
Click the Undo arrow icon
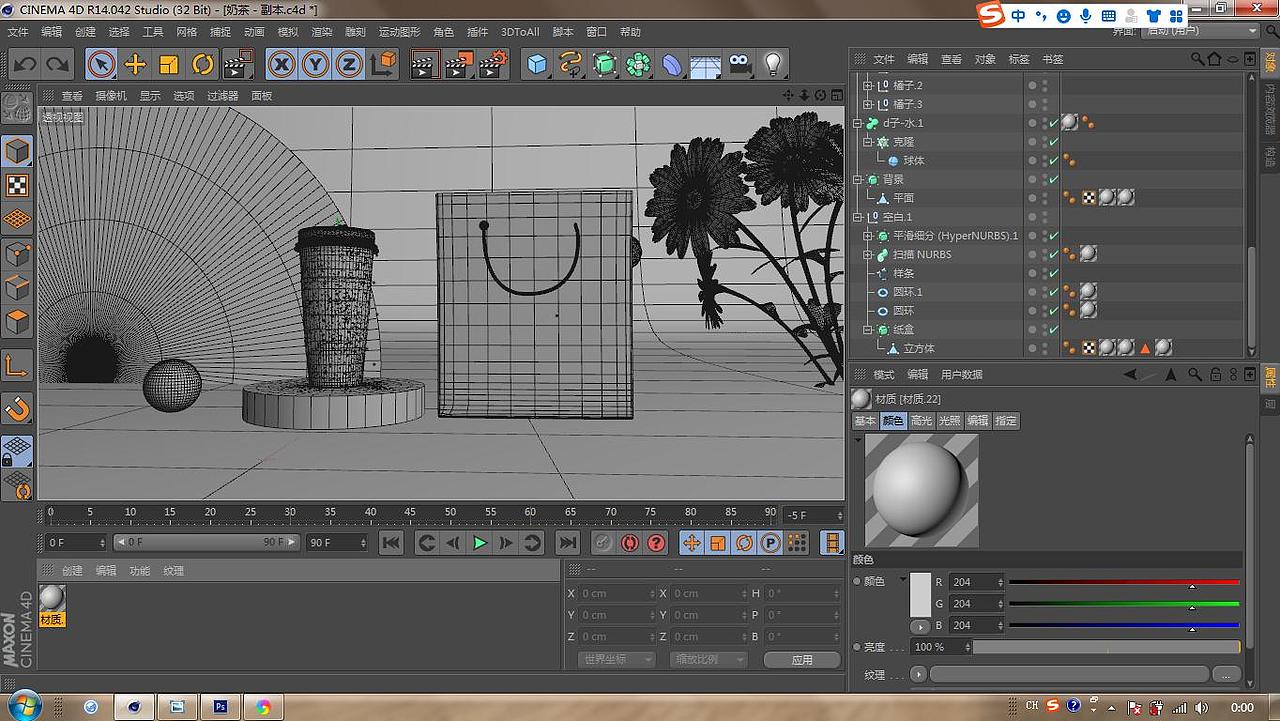pyautogui.click(x=24, y=65)
